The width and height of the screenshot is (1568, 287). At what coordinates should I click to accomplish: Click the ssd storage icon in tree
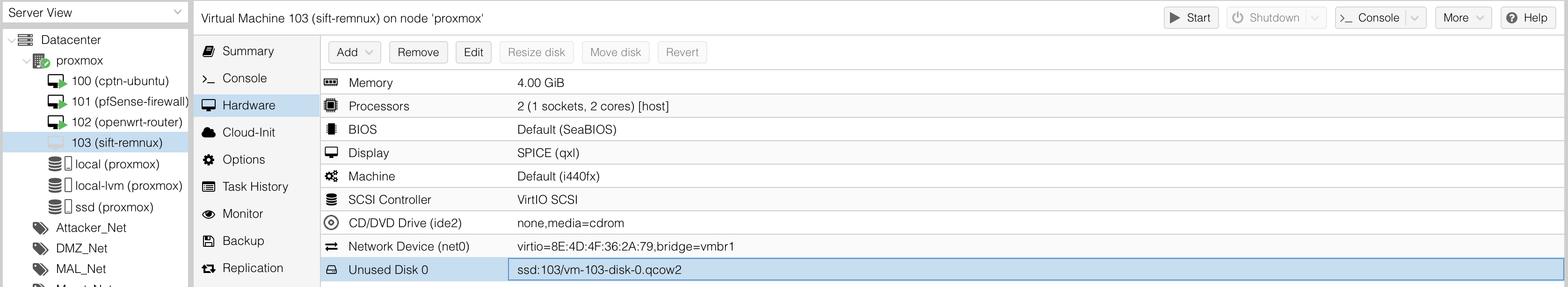point(55,207)
